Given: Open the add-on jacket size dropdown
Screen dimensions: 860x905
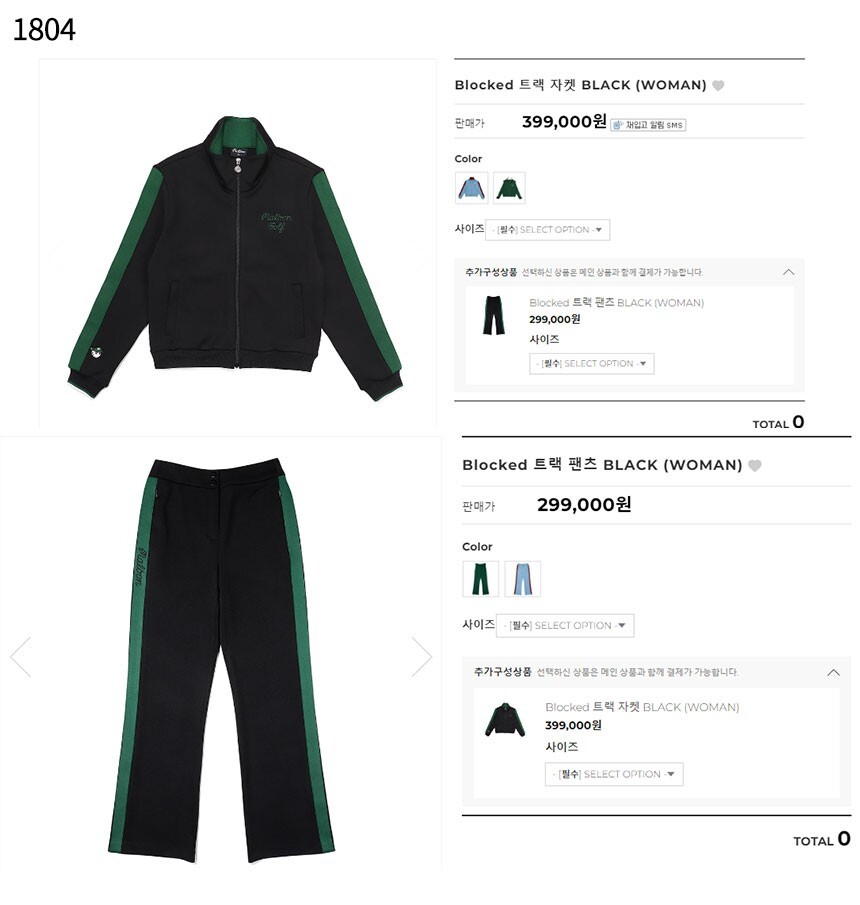Looking at the screenshot, I should (x=614, y=774).
